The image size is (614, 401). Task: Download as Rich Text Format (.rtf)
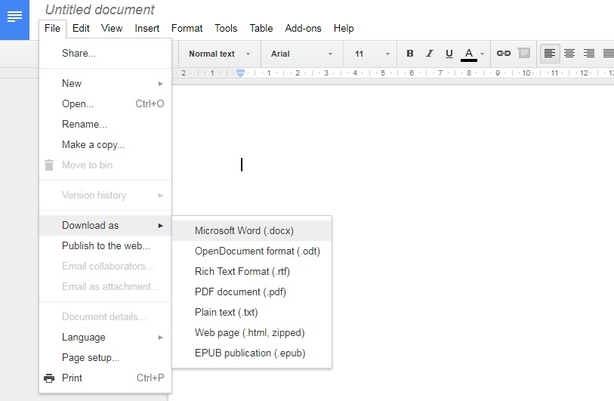(x=252, y=271)
